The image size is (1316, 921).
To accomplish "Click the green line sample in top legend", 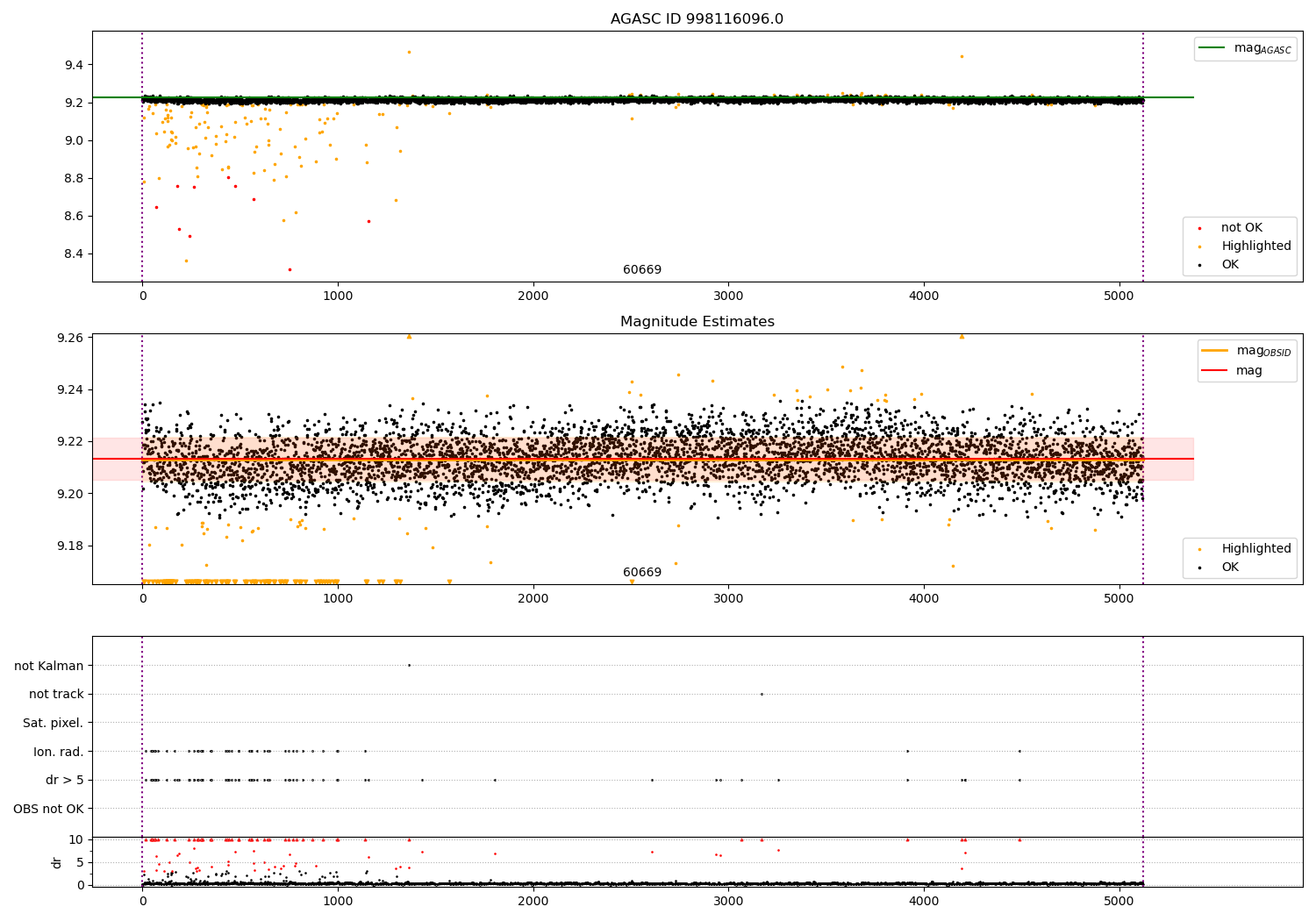I will (x=1212, y=48).
